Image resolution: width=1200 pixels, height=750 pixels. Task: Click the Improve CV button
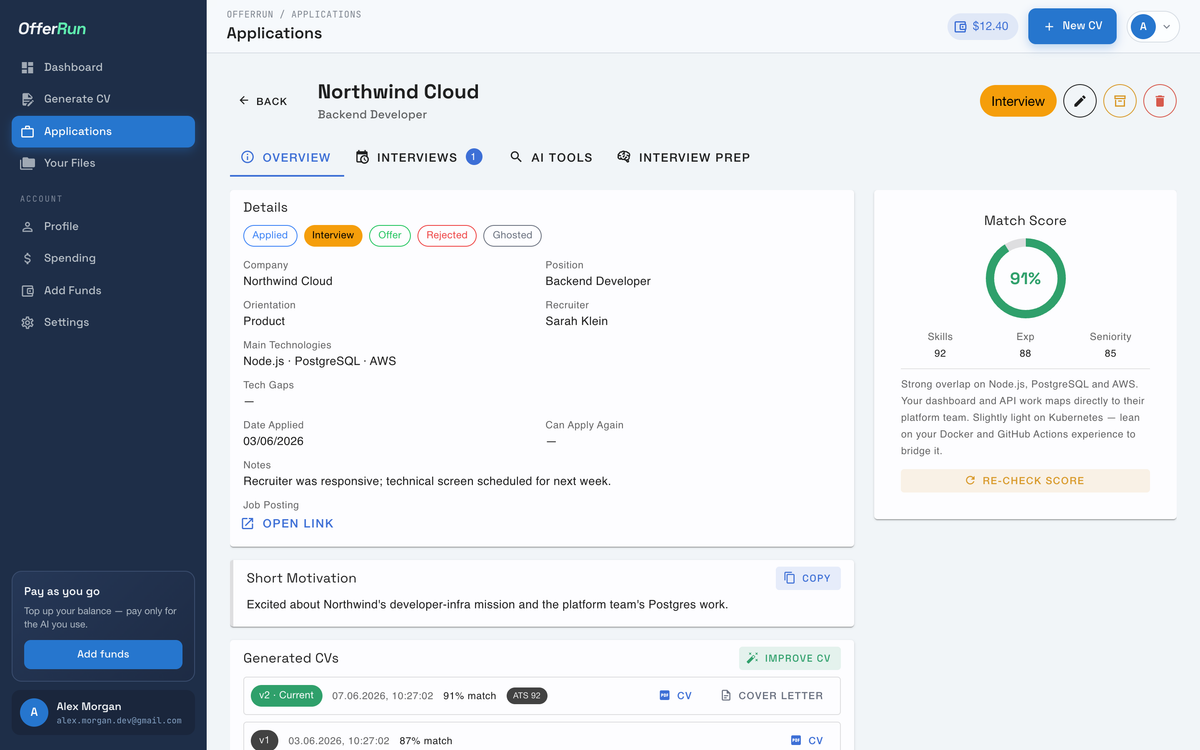coord(790,658)
